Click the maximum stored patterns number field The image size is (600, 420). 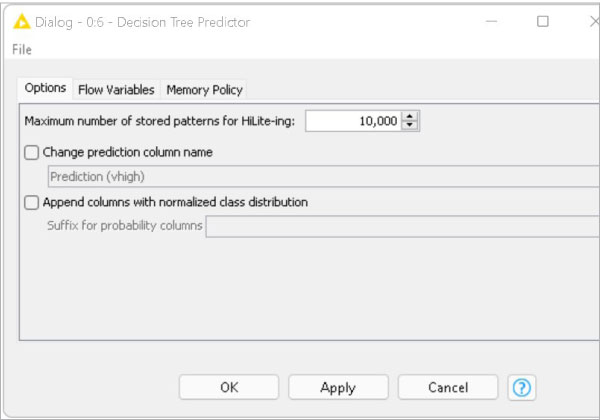353,121
